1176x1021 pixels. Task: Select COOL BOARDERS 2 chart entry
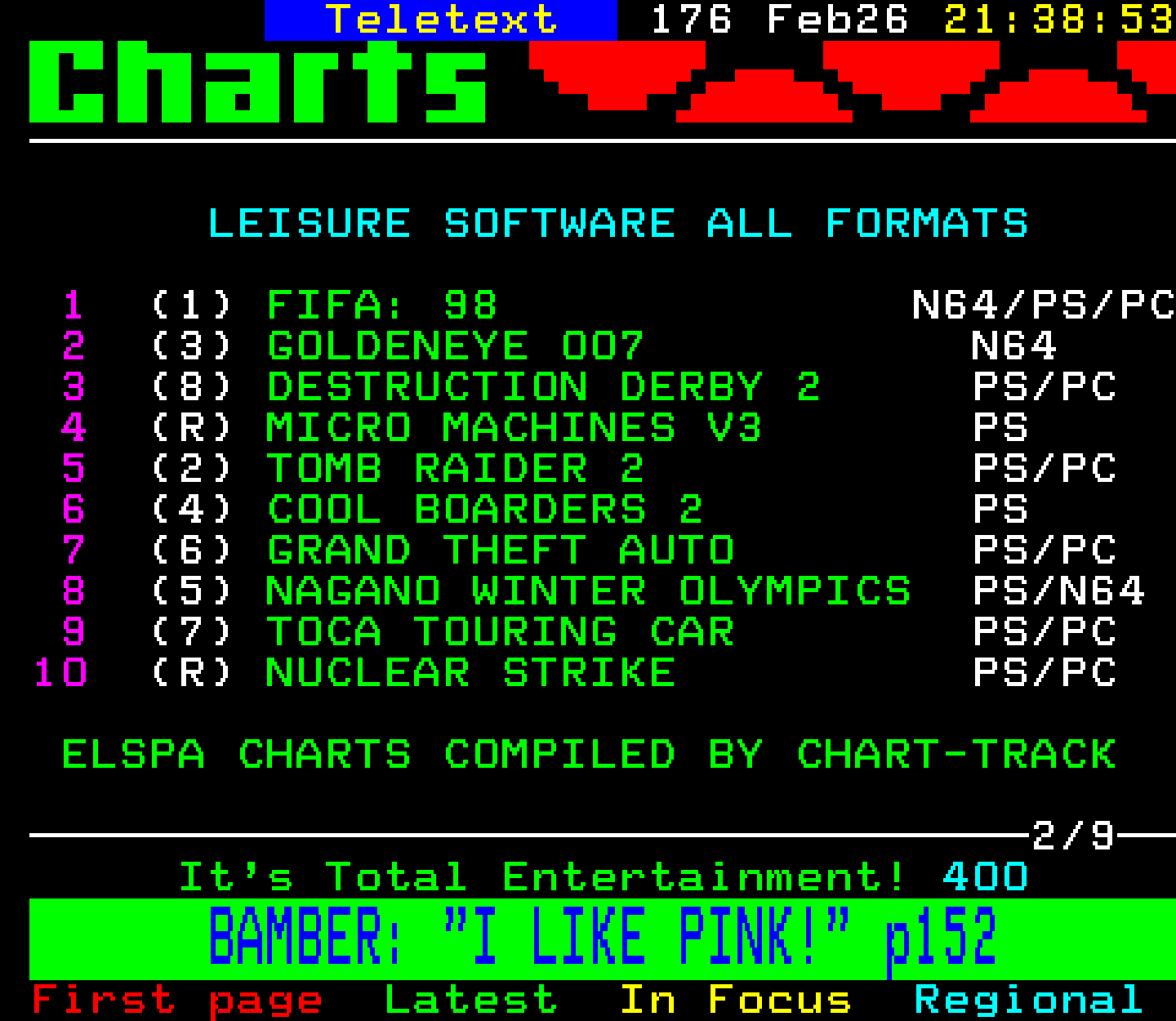(x=485, y=509)
